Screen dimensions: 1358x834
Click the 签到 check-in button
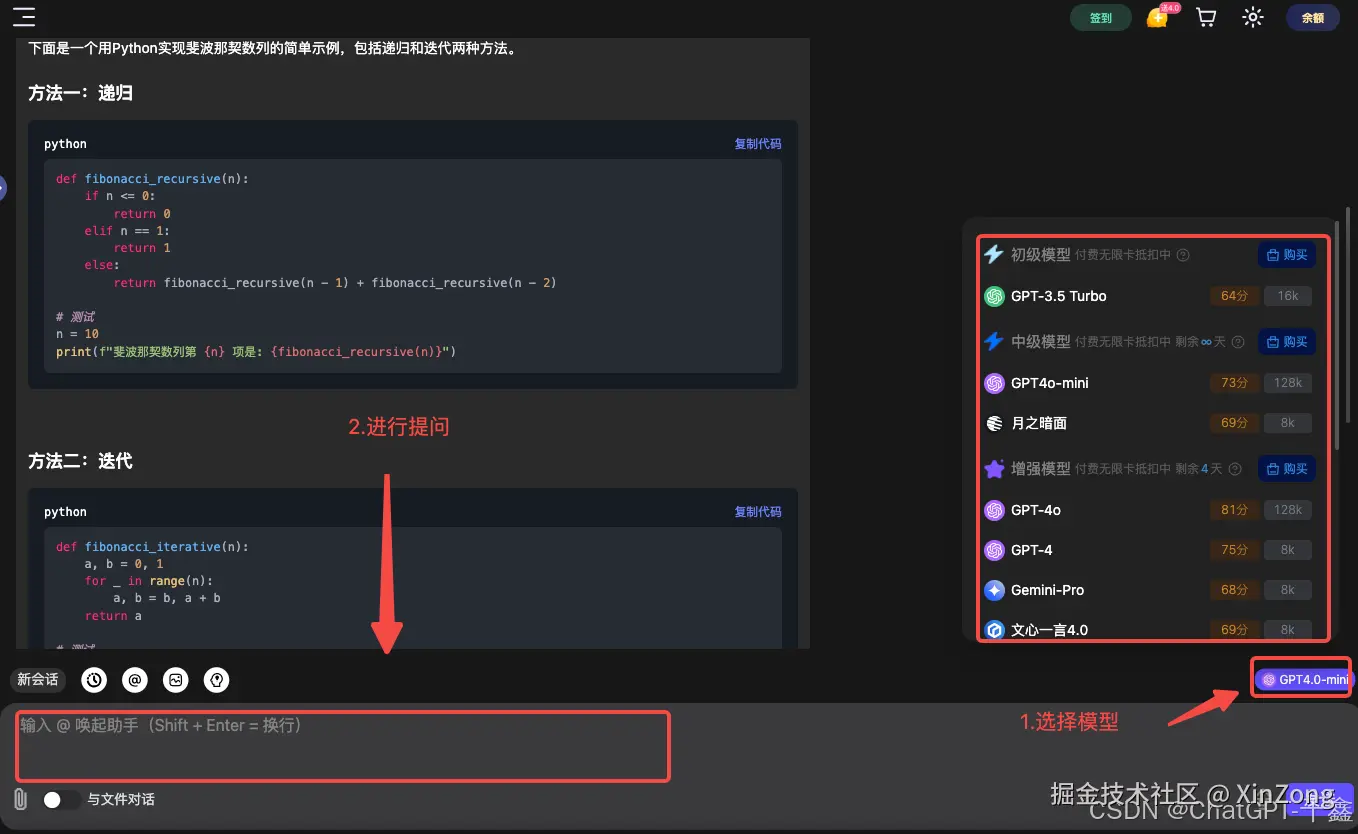1100,17
